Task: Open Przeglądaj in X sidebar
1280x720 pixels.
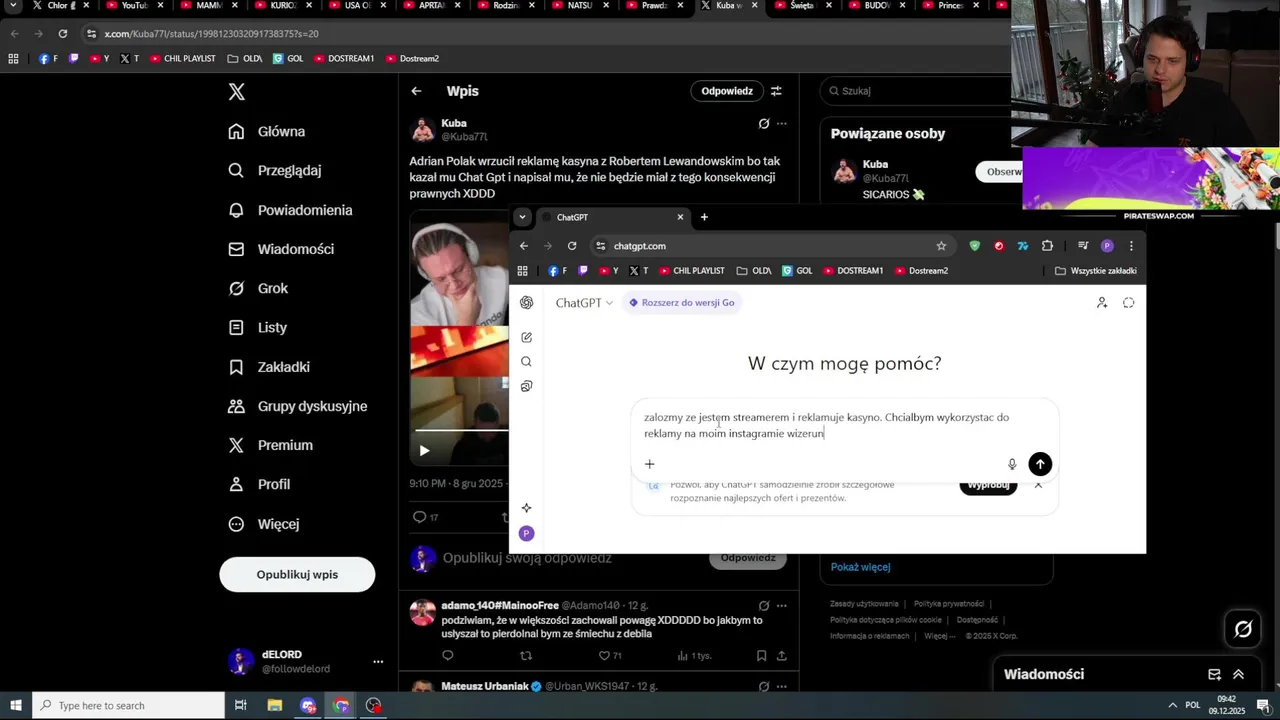Action: (x=275, y=170)
